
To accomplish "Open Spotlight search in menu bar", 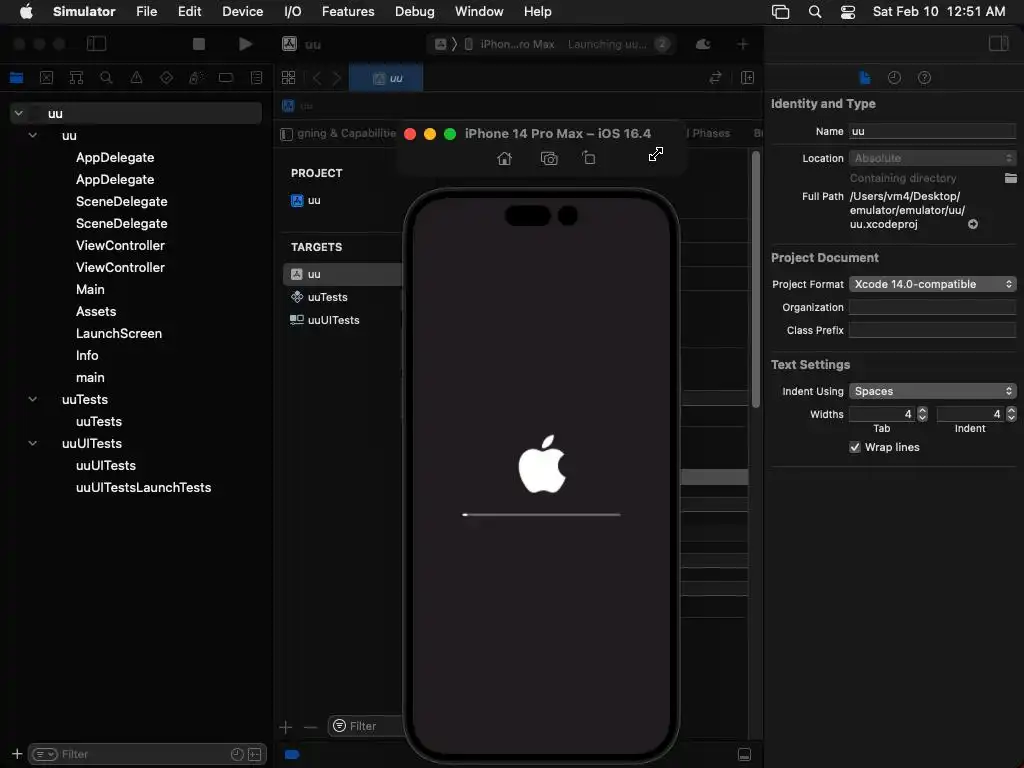I will pyautogui.click(x=814, y=11).
